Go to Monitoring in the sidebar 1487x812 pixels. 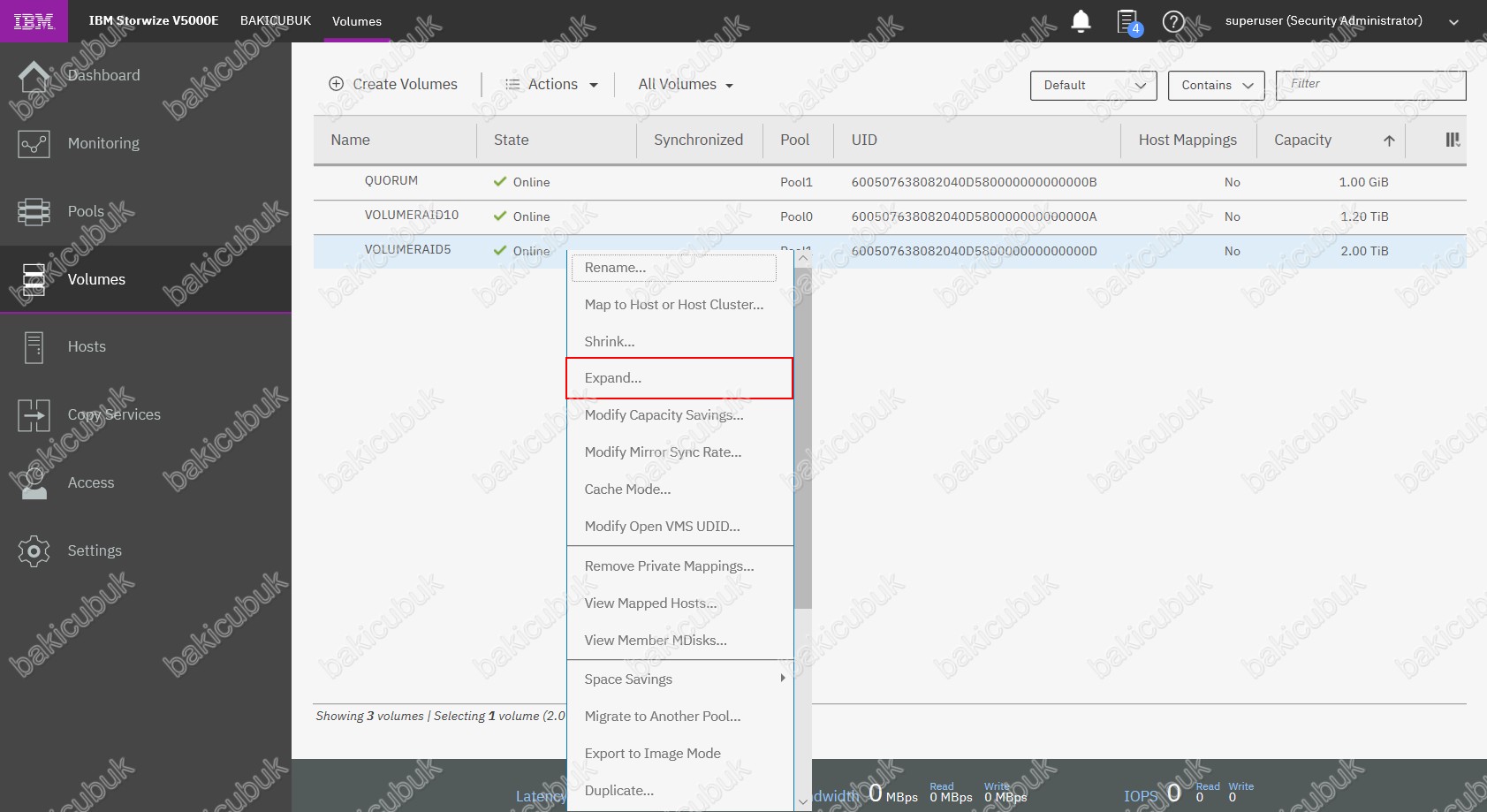pos(103,144)
